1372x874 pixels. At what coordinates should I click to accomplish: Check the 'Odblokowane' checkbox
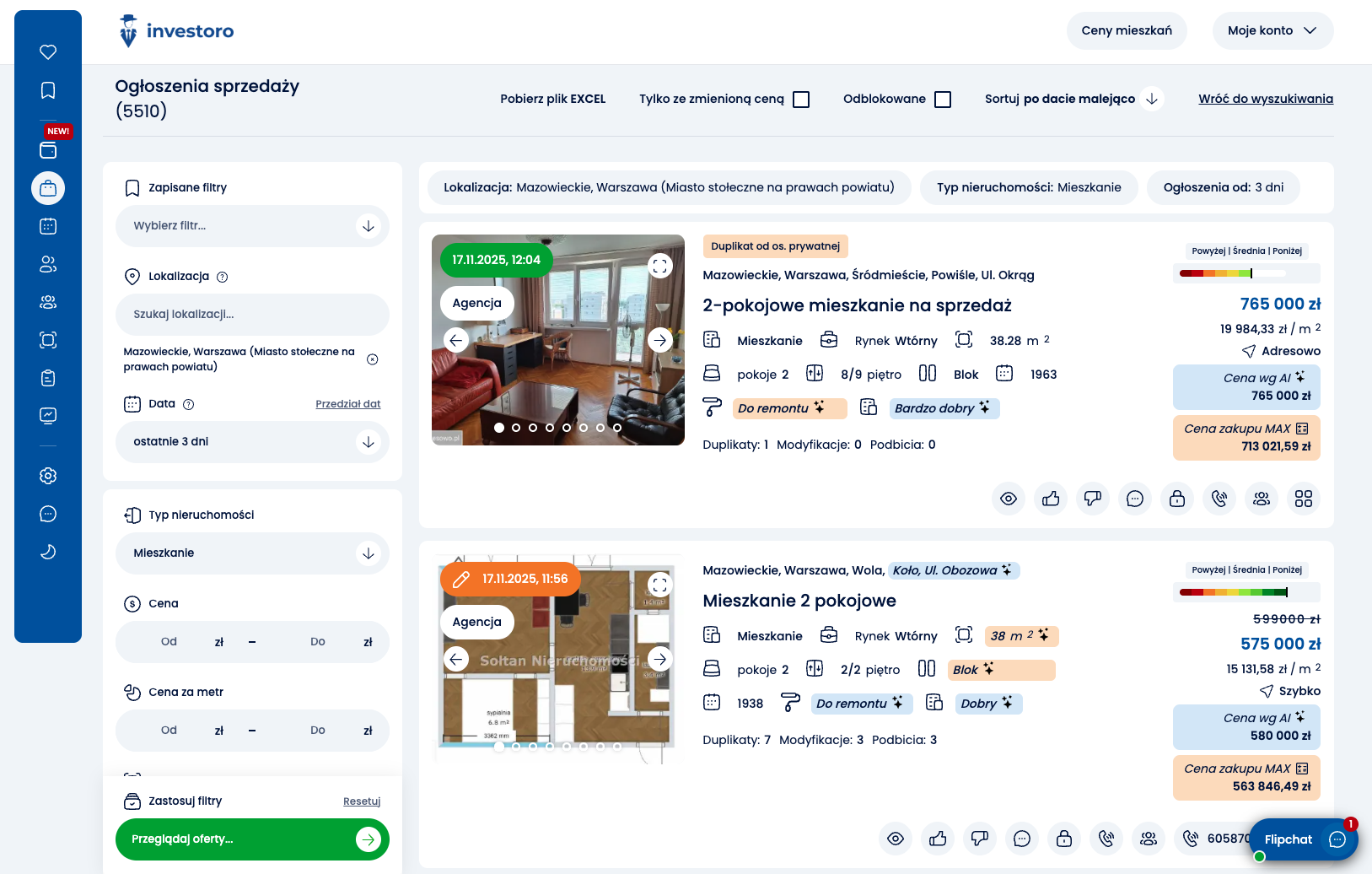click(x=943, y=100)
